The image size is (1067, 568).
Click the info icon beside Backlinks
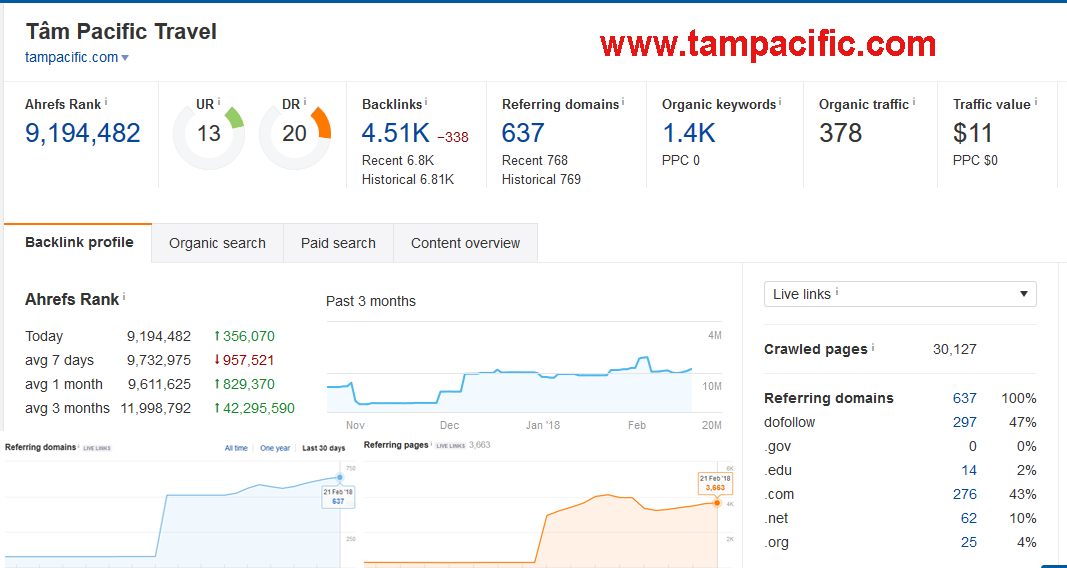[426, 101]
